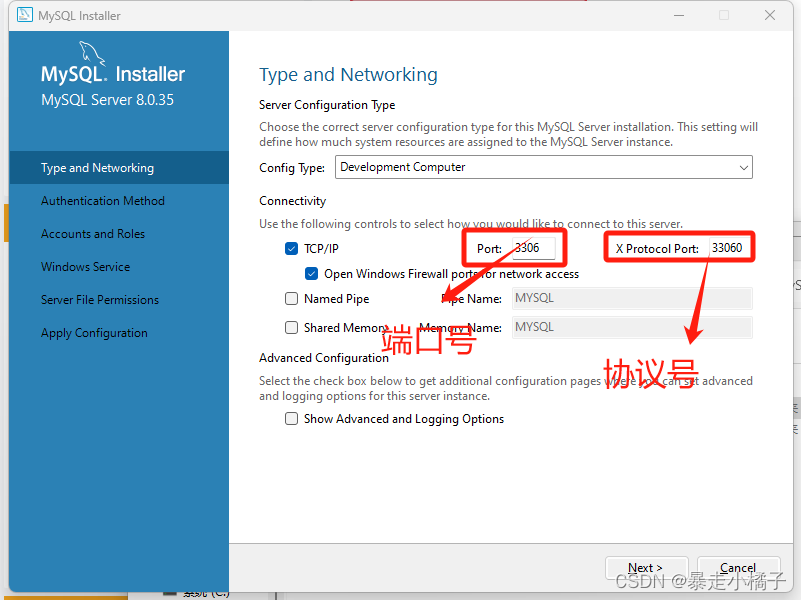Click the Pipe Name MYSQL field

click(632, 298)
